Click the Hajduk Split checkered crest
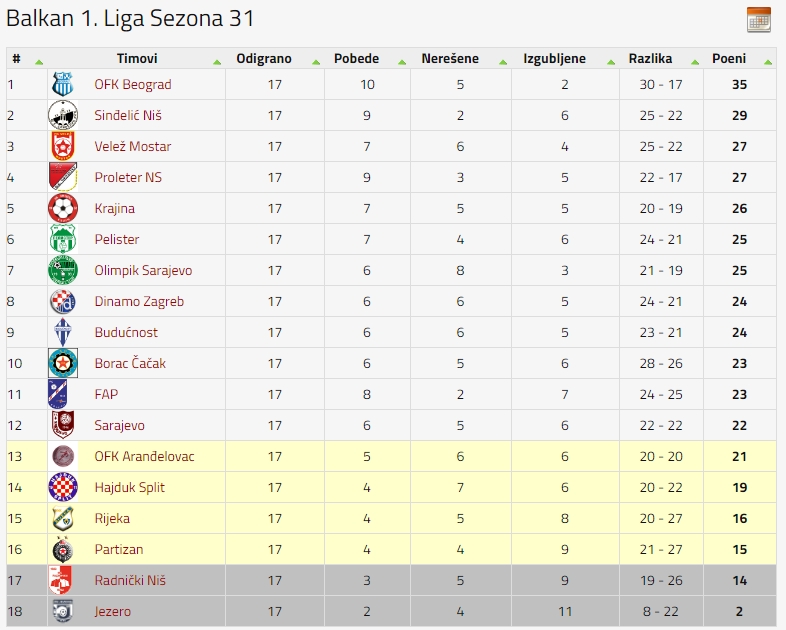 click(x=63, y=487)
